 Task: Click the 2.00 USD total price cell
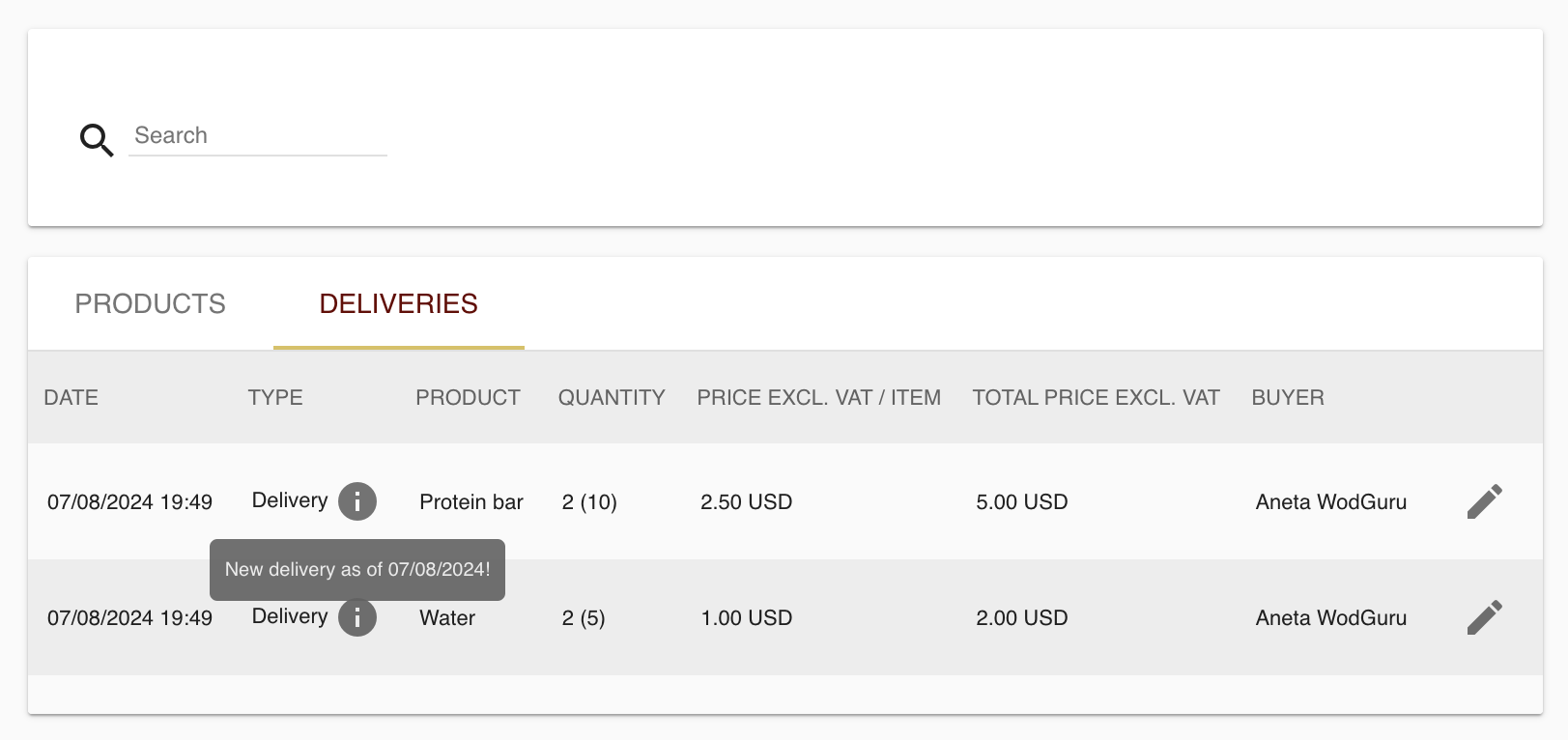(x=1022, y=618)
